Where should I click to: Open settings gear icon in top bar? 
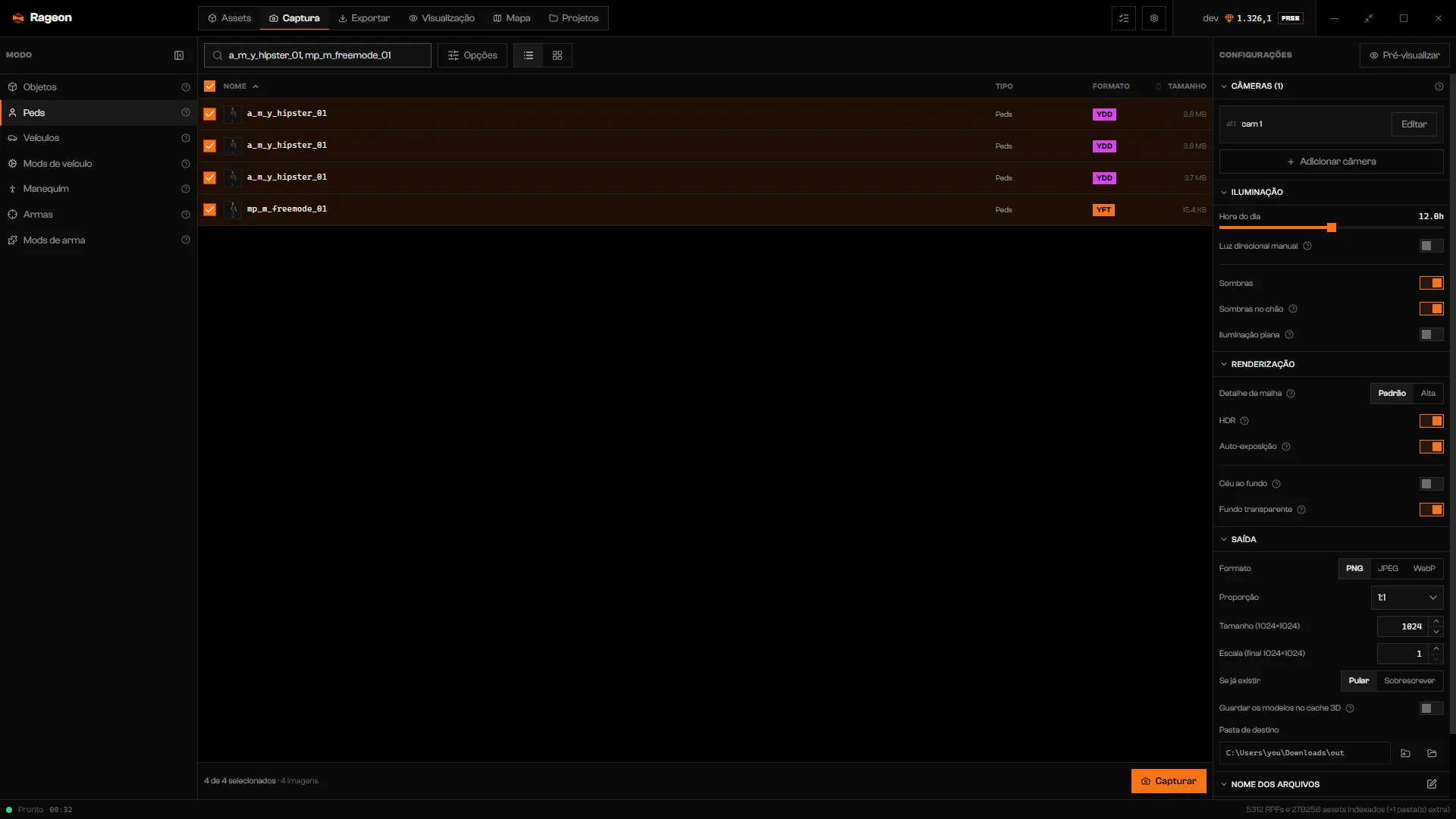tap(1154, 18)
